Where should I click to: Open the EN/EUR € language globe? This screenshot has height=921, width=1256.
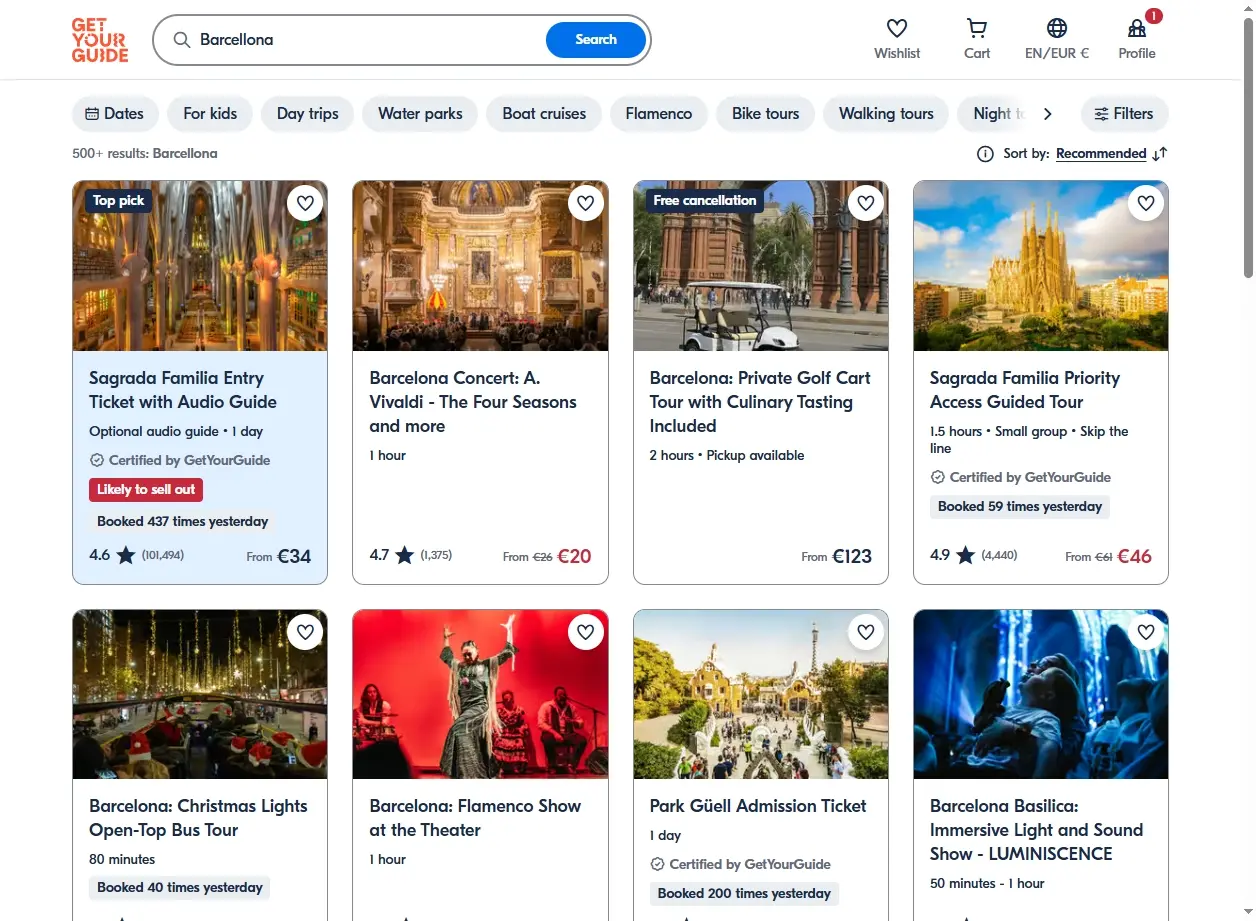(1057, 28)
